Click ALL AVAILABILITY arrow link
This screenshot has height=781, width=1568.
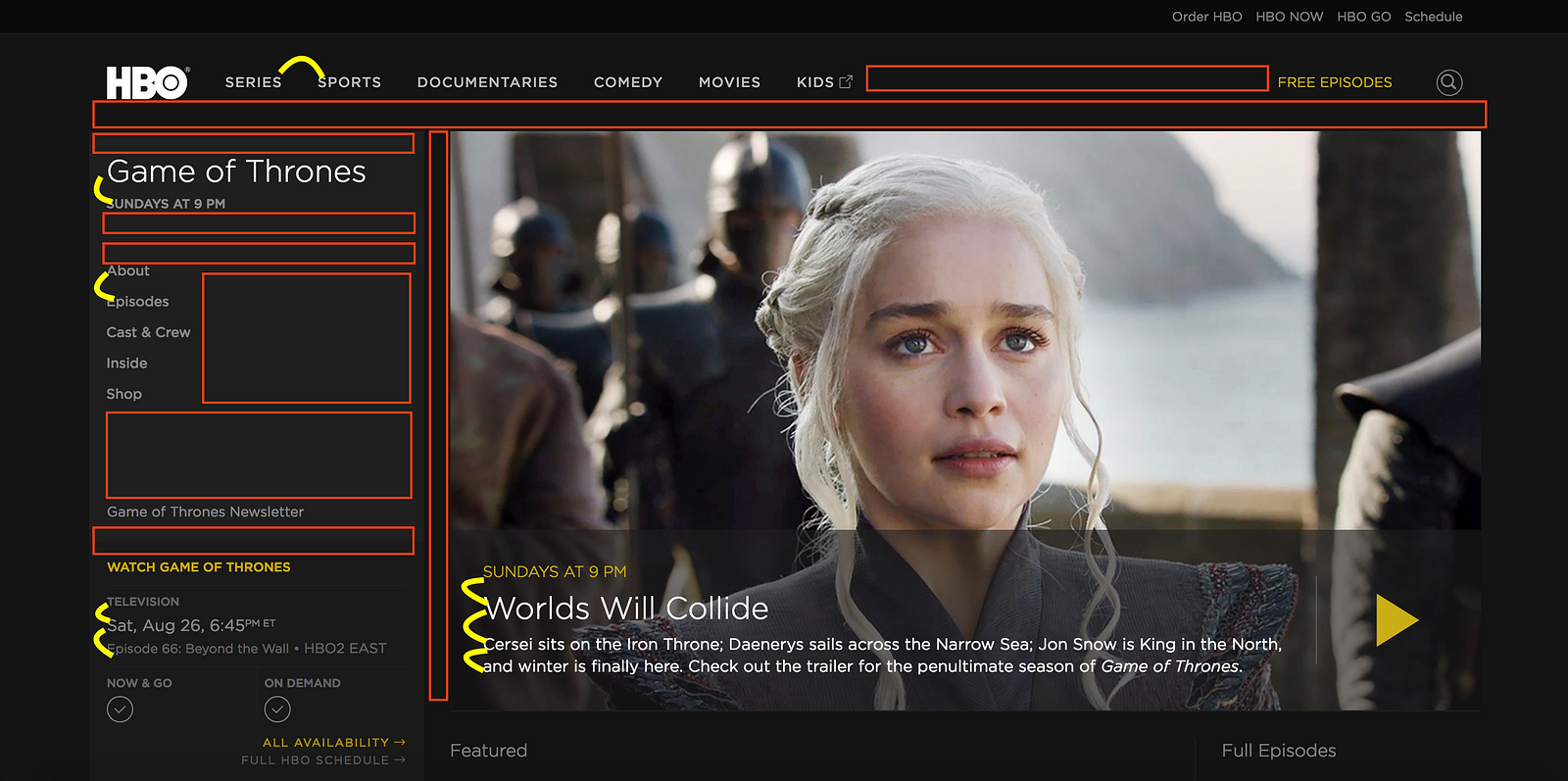click(334, 743)
